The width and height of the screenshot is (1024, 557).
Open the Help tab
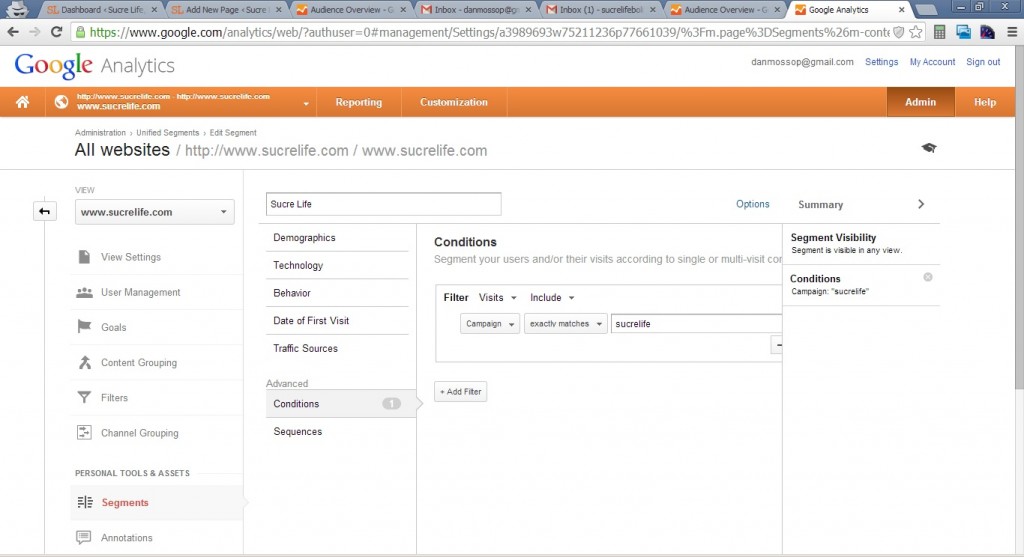985,102
